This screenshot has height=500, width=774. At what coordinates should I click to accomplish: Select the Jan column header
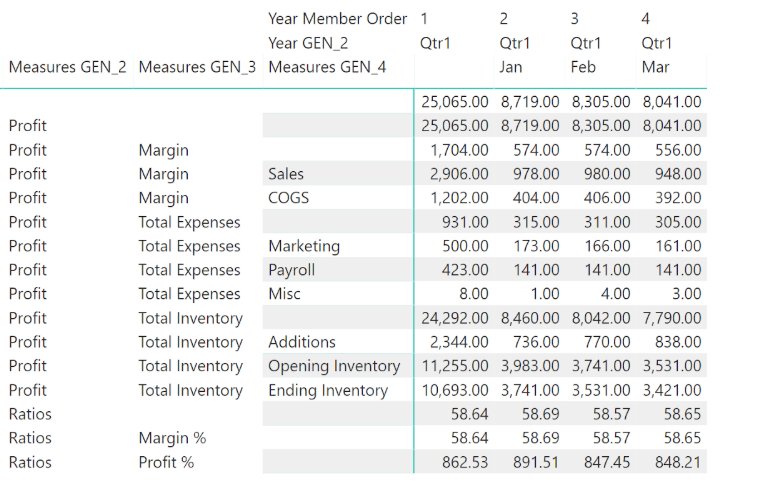pyautogui.click(x=513, y=67)
